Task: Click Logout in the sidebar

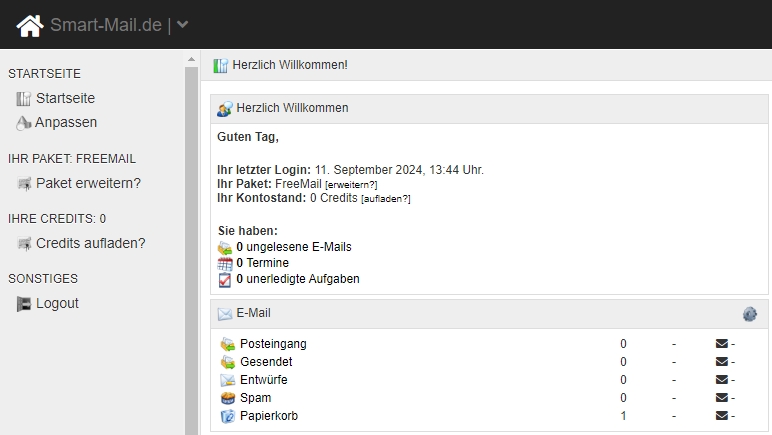Action: coord(57,303)
